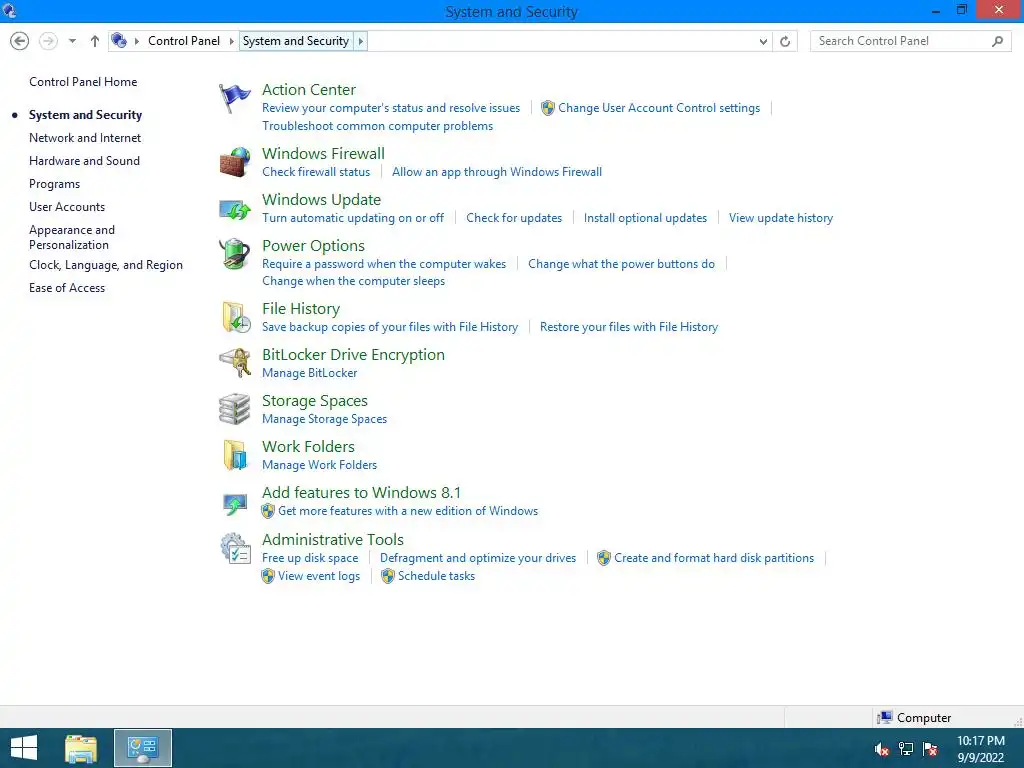Open File Explorer from the taskbar
1024x768 pixels.
click(81, 748)
